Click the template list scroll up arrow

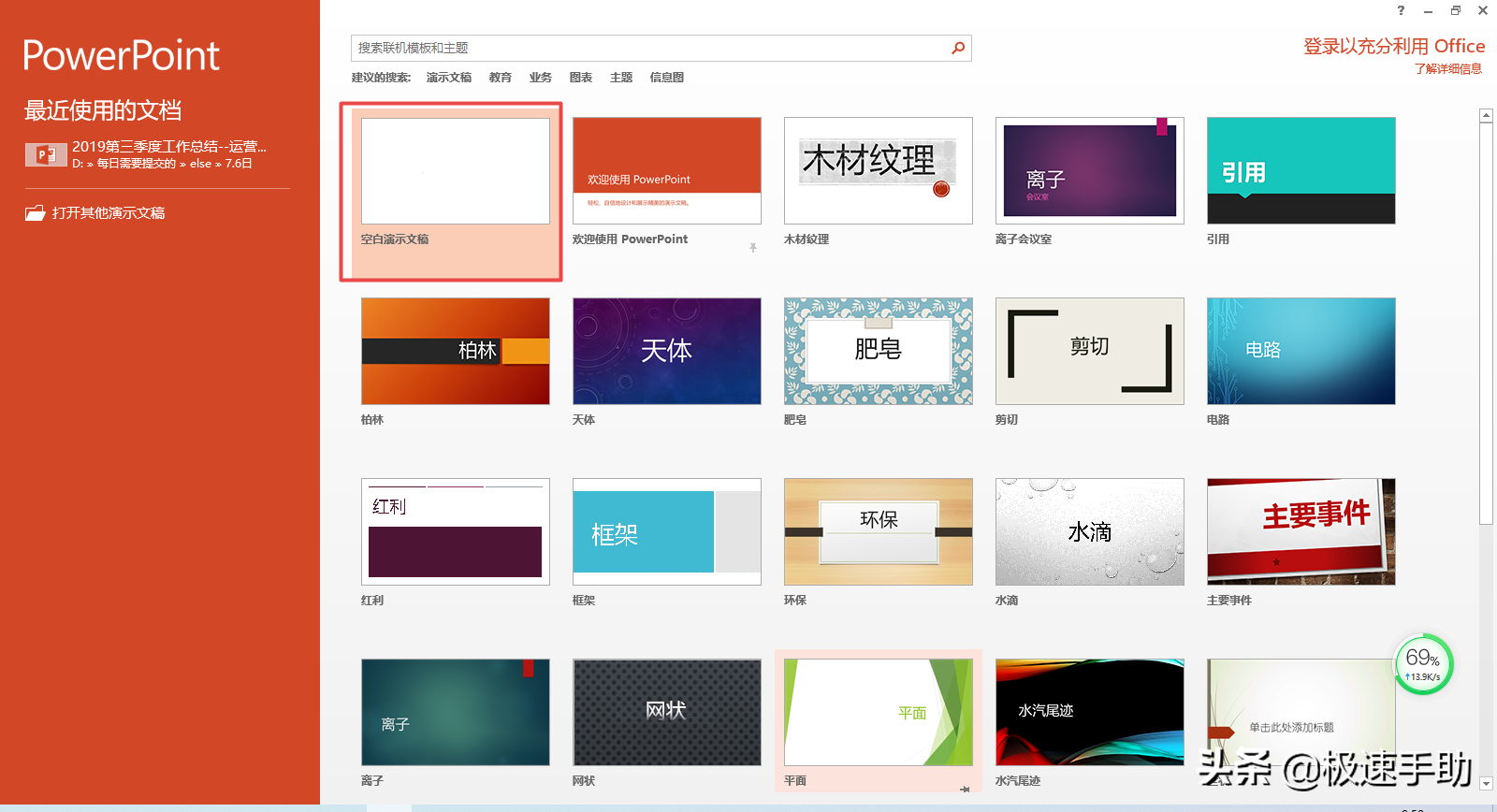1486,116
